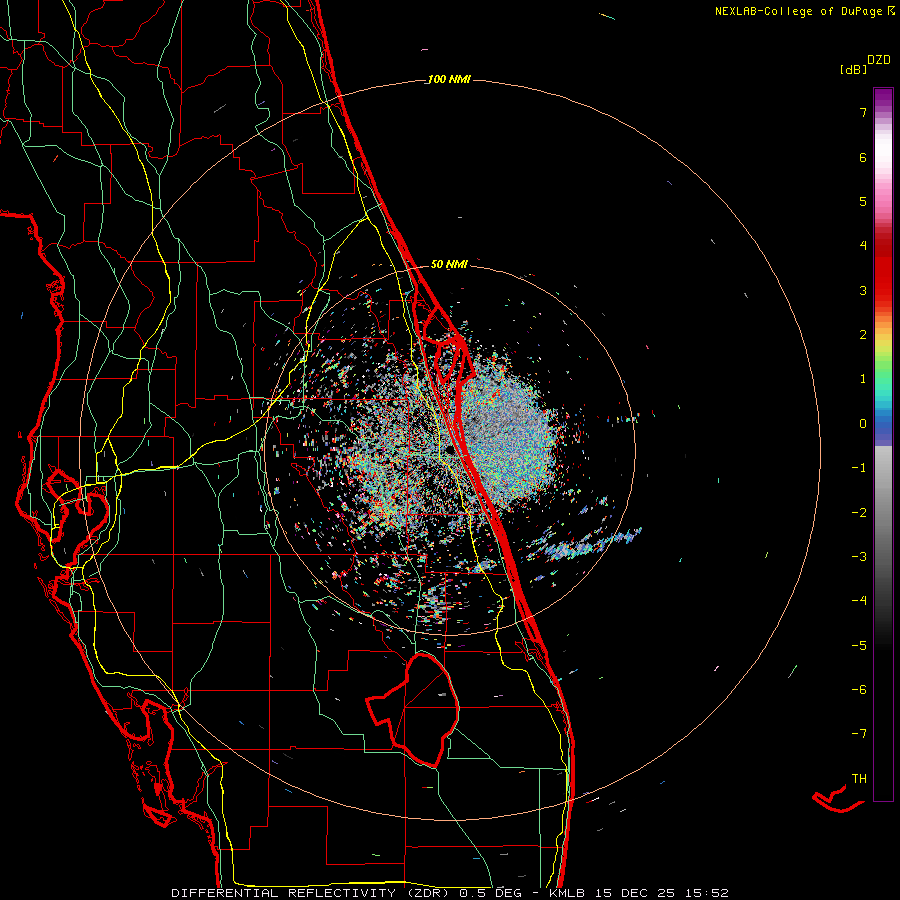
Task: Click the DZD product label above color scale
Action: pyautogui.click(x=879, y=60)
